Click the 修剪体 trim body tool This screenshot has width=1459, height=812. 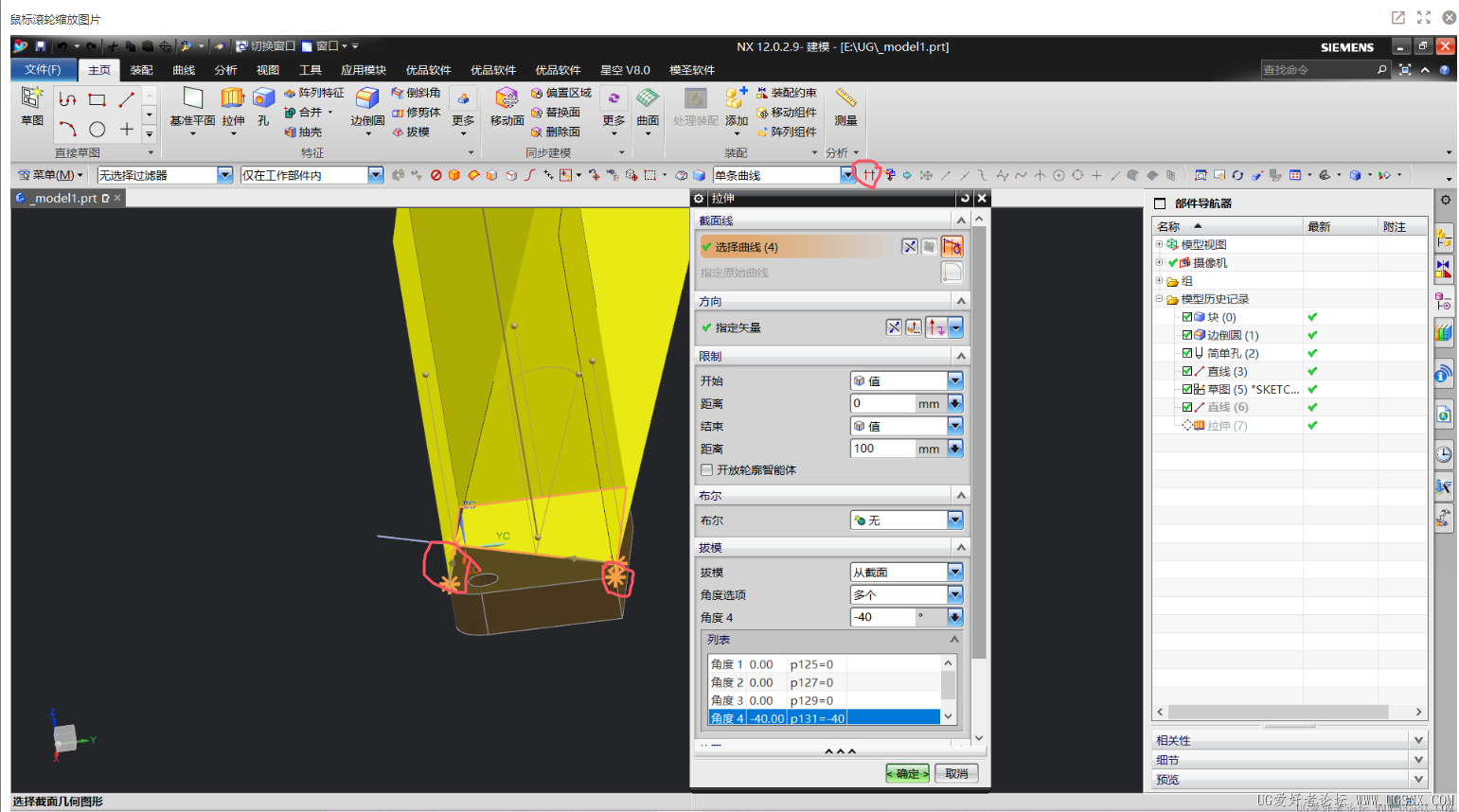tap(416, 113)
